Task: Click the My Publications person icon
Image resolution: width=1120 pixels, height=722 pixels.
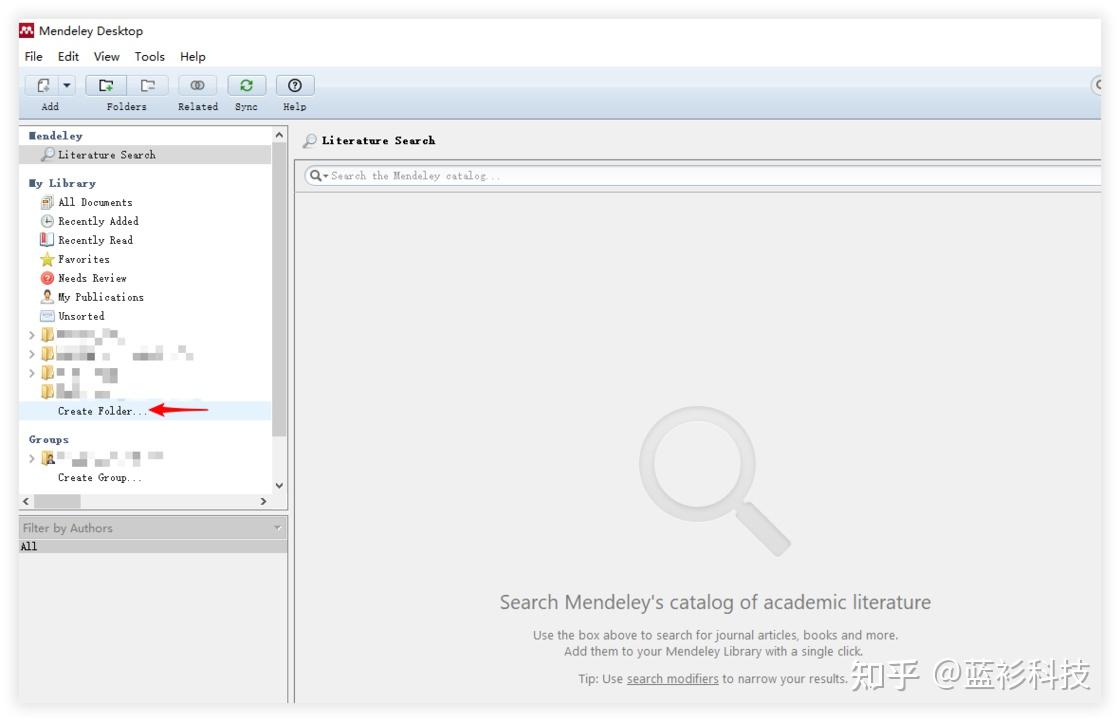Action: [x=47, y=296]
